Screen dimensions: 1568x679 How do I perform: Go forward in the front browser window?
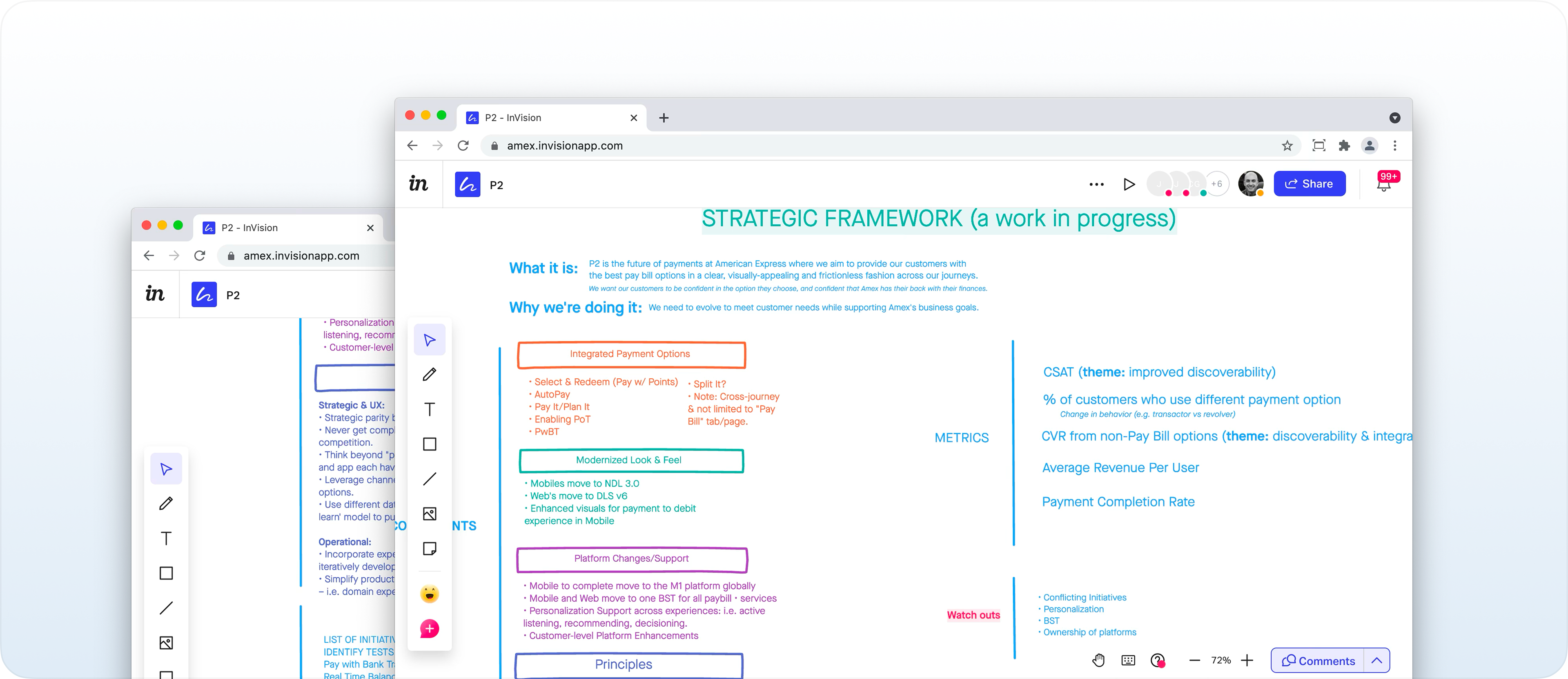tap(438, 145)
